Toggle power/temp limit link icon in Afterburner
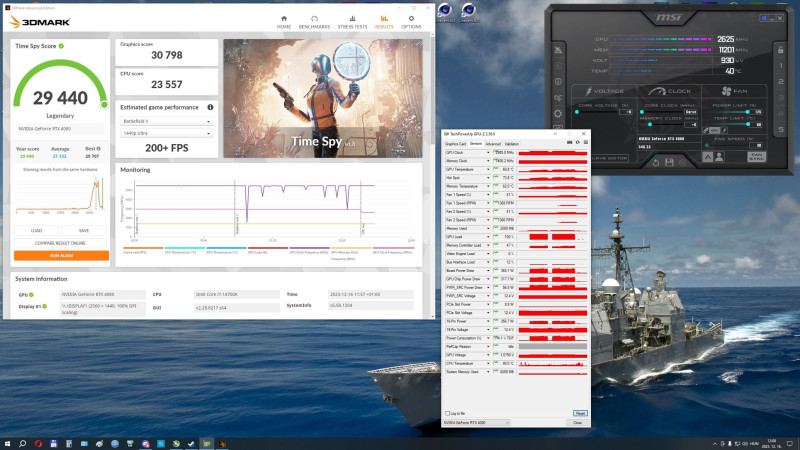Viewport: 800px width, 450px height. (706, 131)
